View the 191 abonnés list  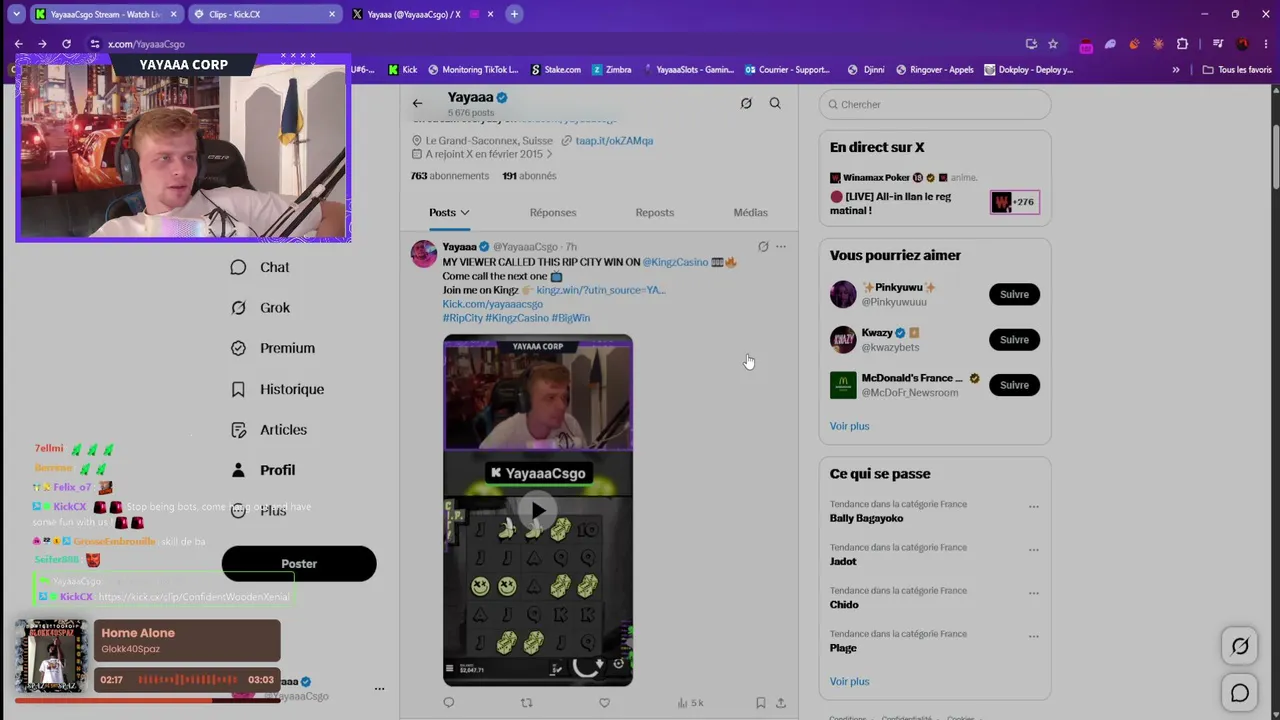click(x=529, y=176)
